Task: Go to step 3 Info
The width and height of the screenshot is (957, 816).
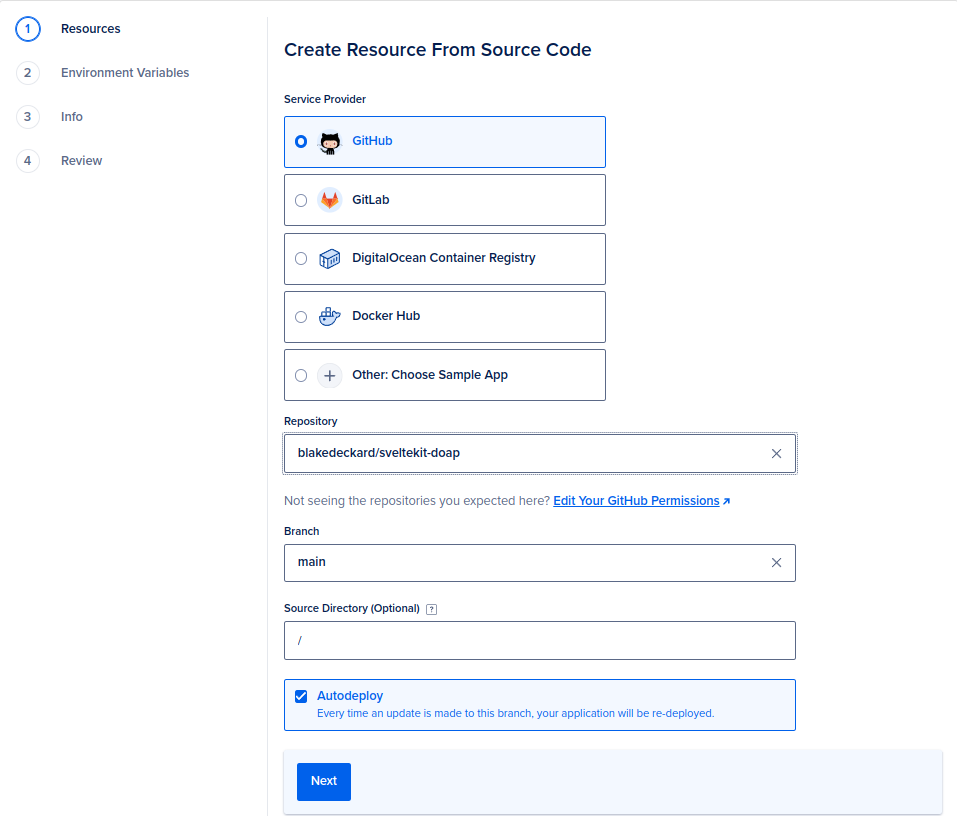Action: [x=72, y=117]
